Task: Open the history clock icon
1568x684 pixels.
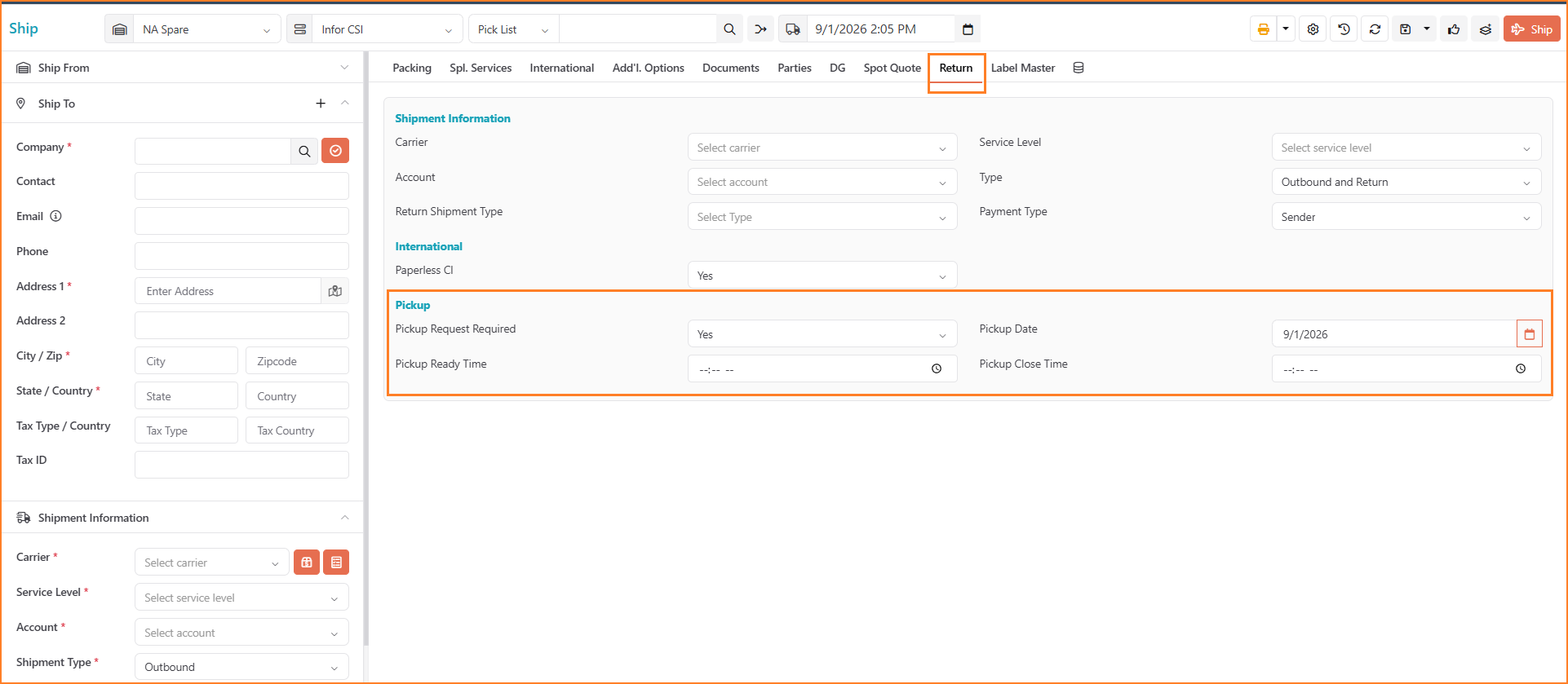Action: tap(1344, 29)
